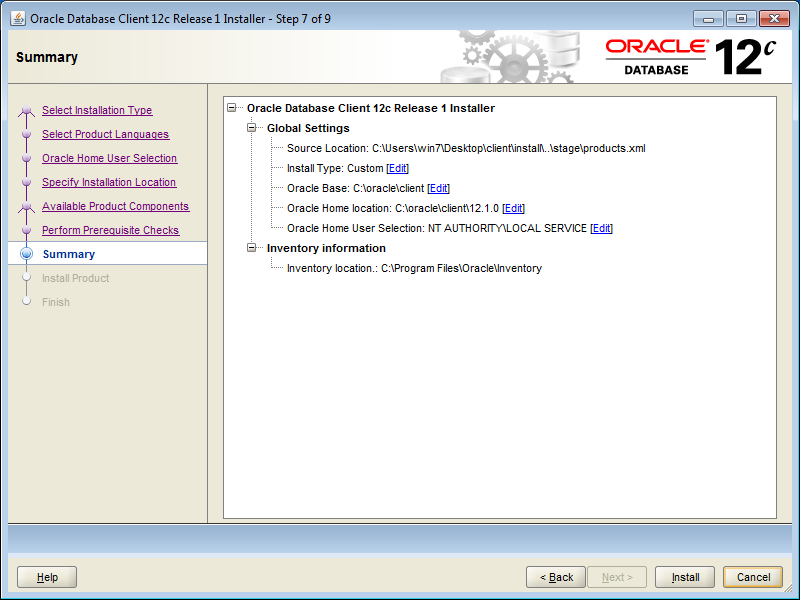Maximize the installer window
Screen dimensions: 800x600
(741, 19)
